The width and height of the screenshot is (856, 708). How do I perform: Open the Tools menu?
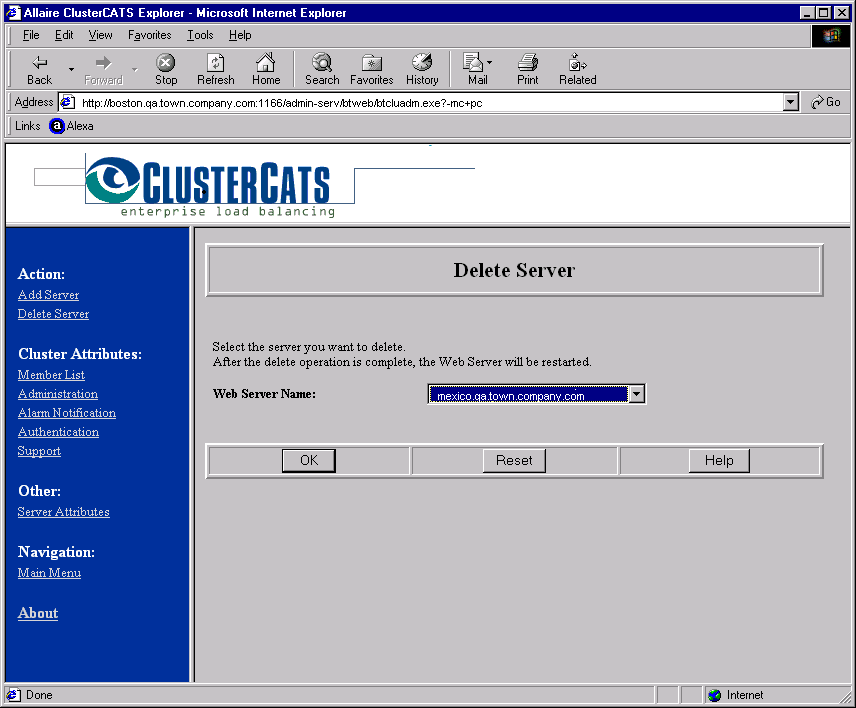200,35
